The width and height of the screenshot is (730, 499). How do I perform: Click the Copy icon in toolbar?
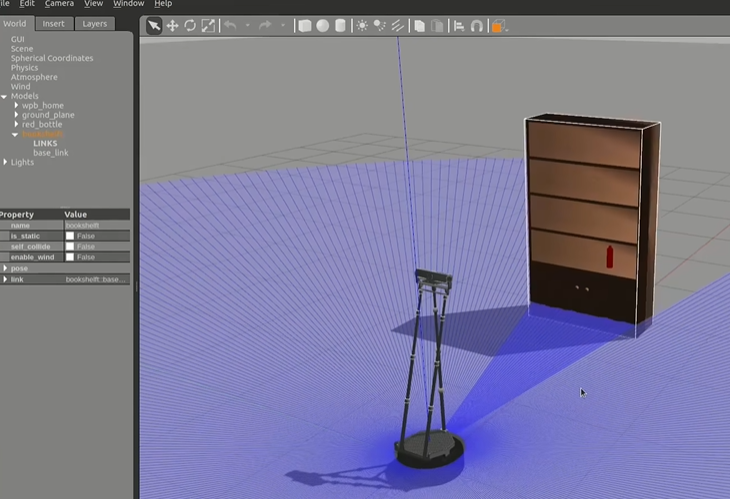419,26
